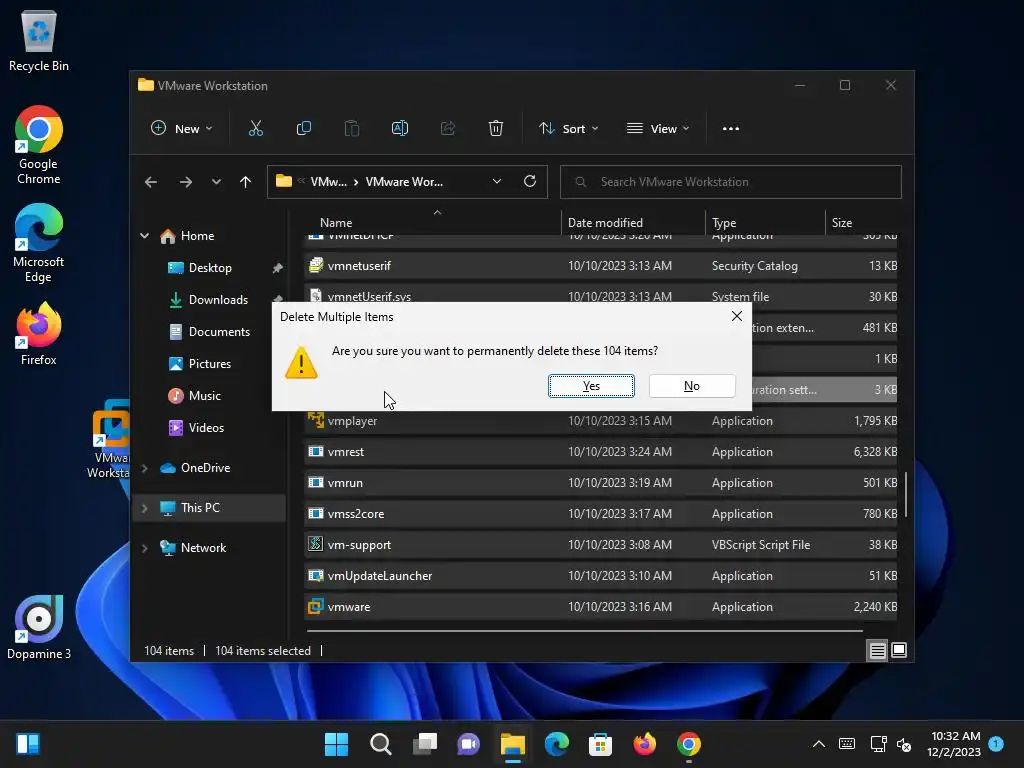Click the Search VMware Workstation field
Viewport: 1024px width, 768px height.
pos(731,182)
